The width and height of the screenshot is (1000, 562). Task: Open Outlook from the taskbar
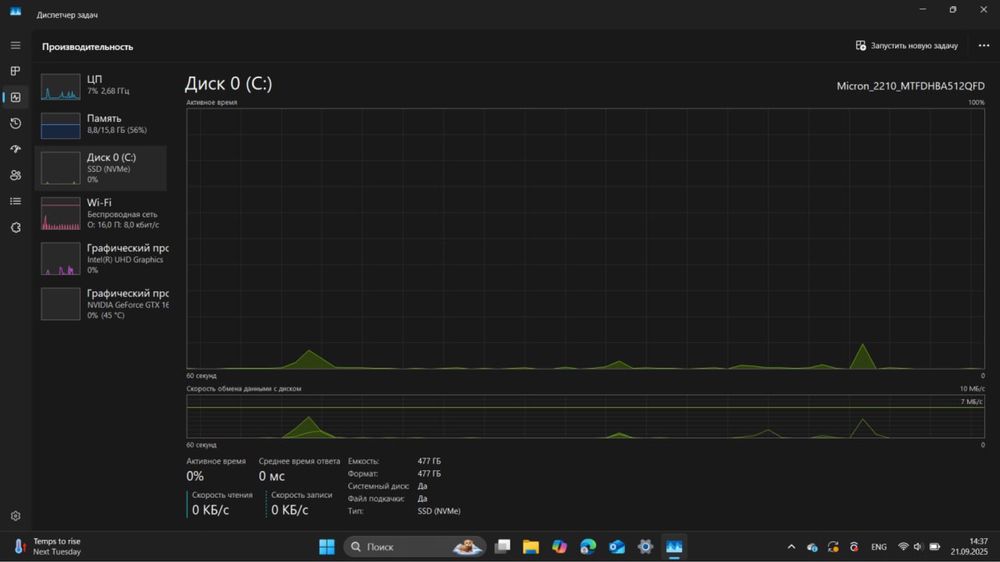pos(617,547)
